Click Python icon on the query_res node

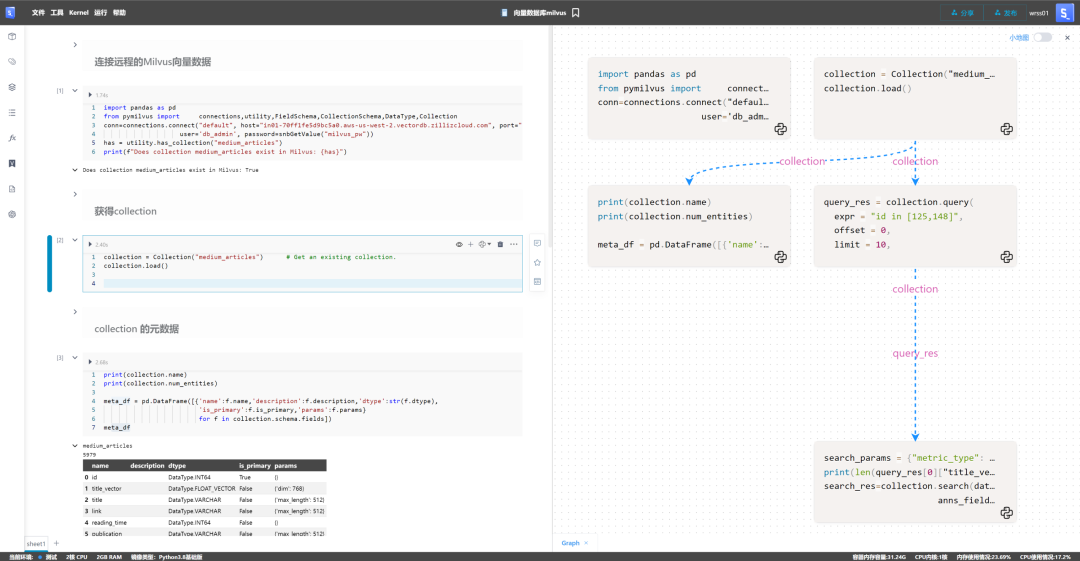coord(1006,257)
